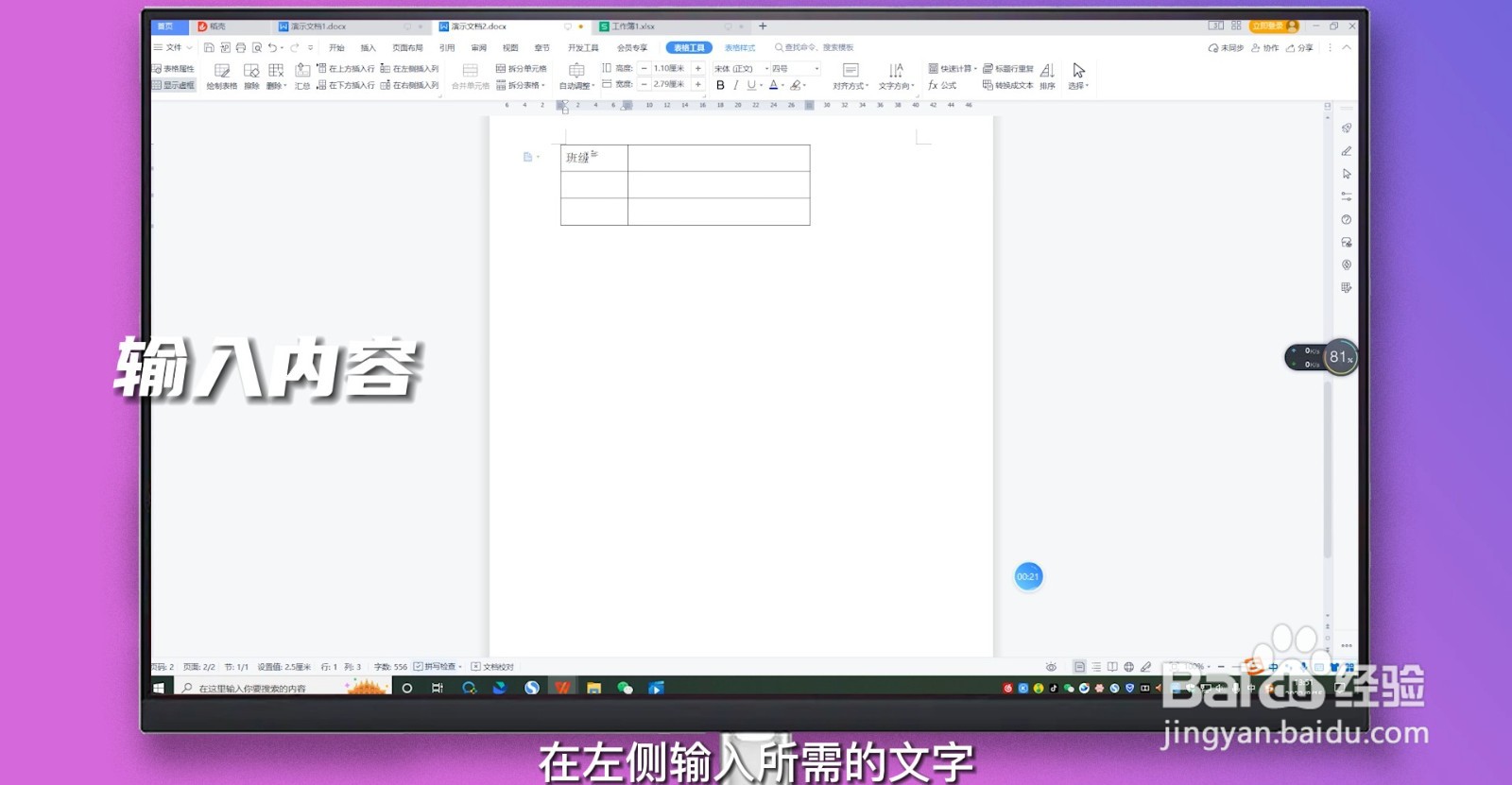This screenshot has height=785, width=1512.
Task: Click the Share (分享) button
Action: 1299,47
